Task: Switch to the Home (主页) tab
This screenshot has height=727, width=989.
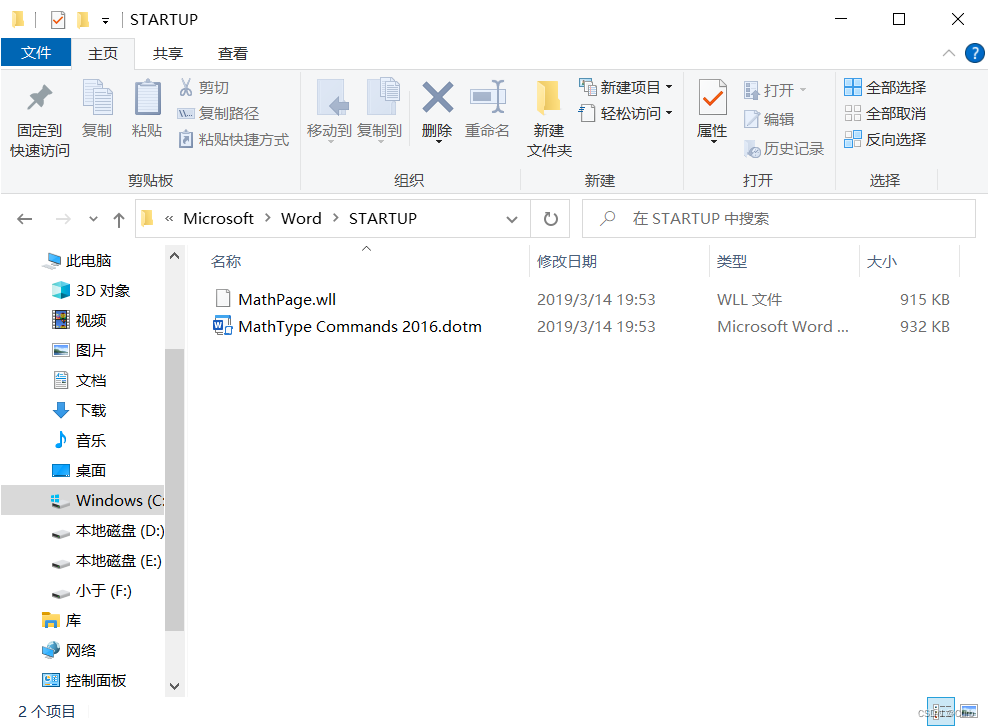Action: pos(103,54)
